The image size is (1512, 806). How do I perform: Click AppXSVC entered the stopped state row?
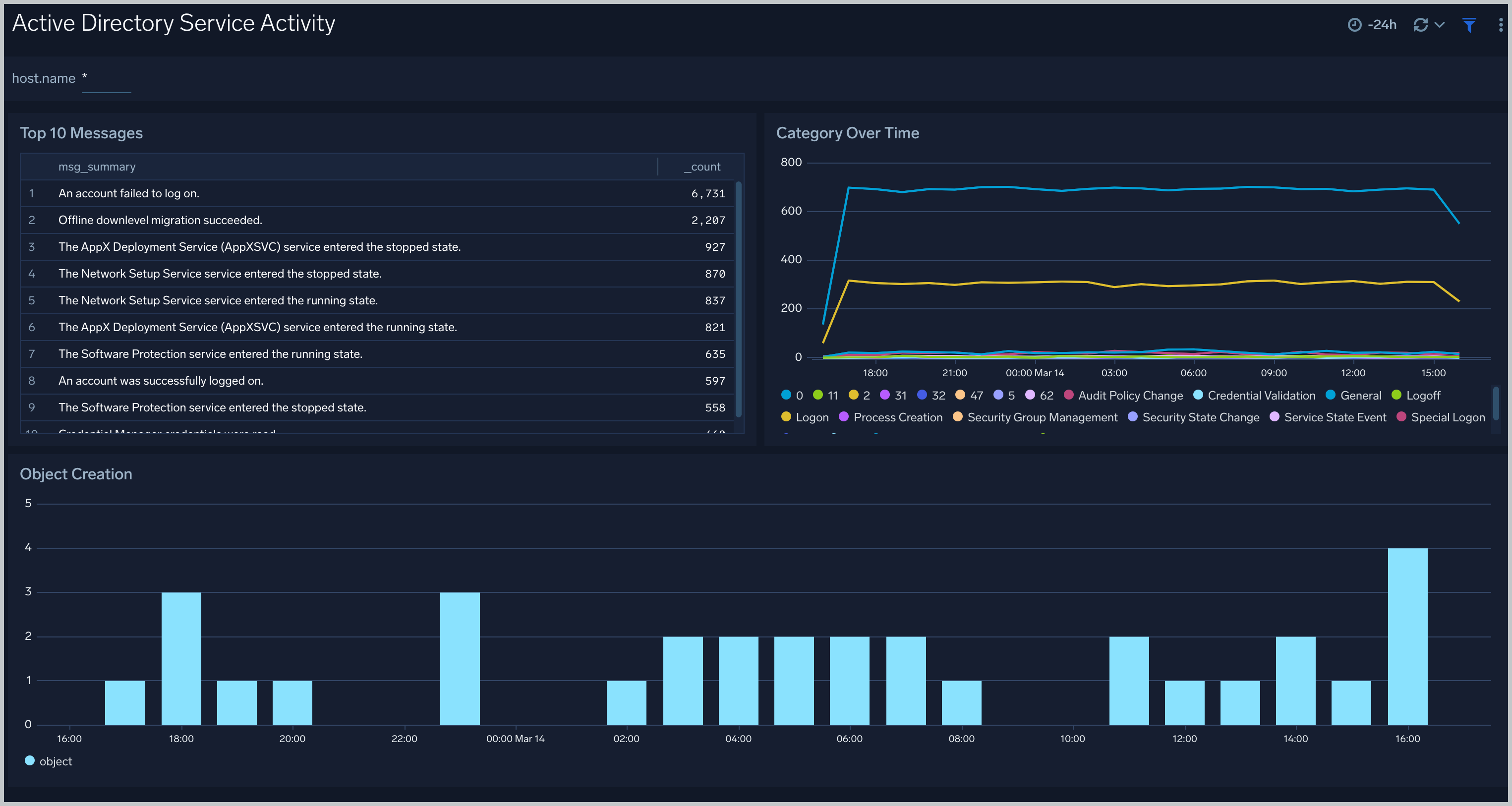tap(377, 247)
